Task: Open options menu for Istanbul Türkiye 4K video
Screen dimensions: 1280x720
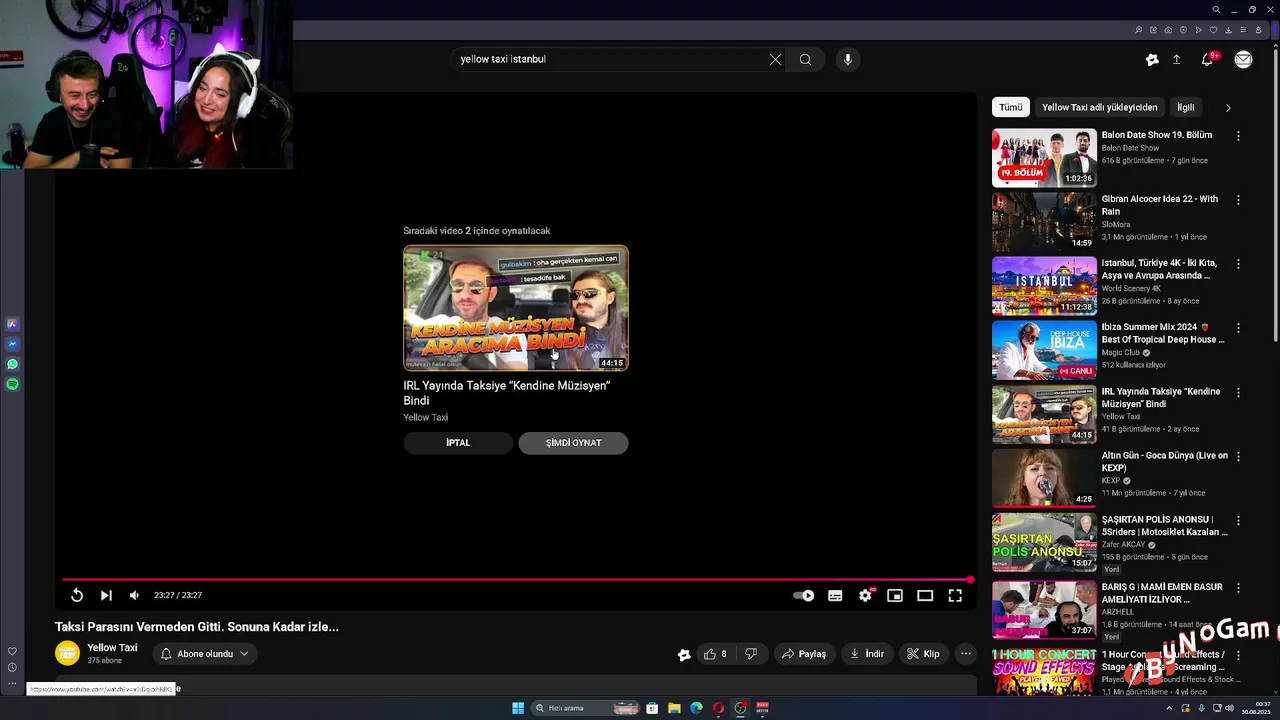Action: click(x=1238, y=264)
